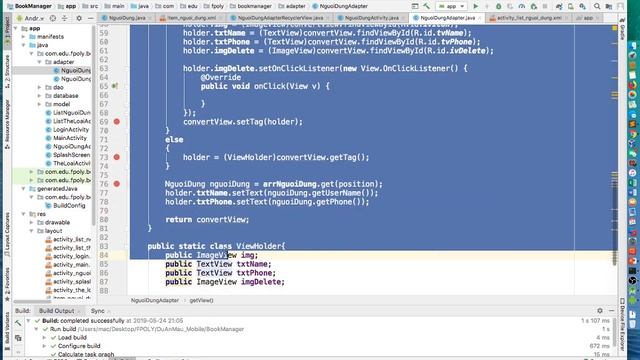The height and width of the screenshot is (360, 640).
Task: Expand the database package
Action: tap(39, 96)
